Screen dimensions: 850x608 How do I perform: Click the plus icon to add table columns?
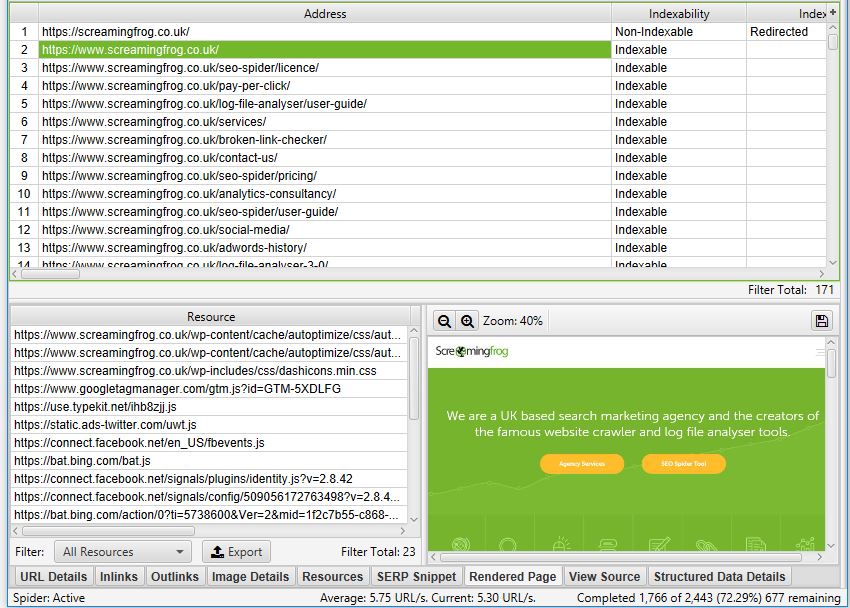(833, 12)
